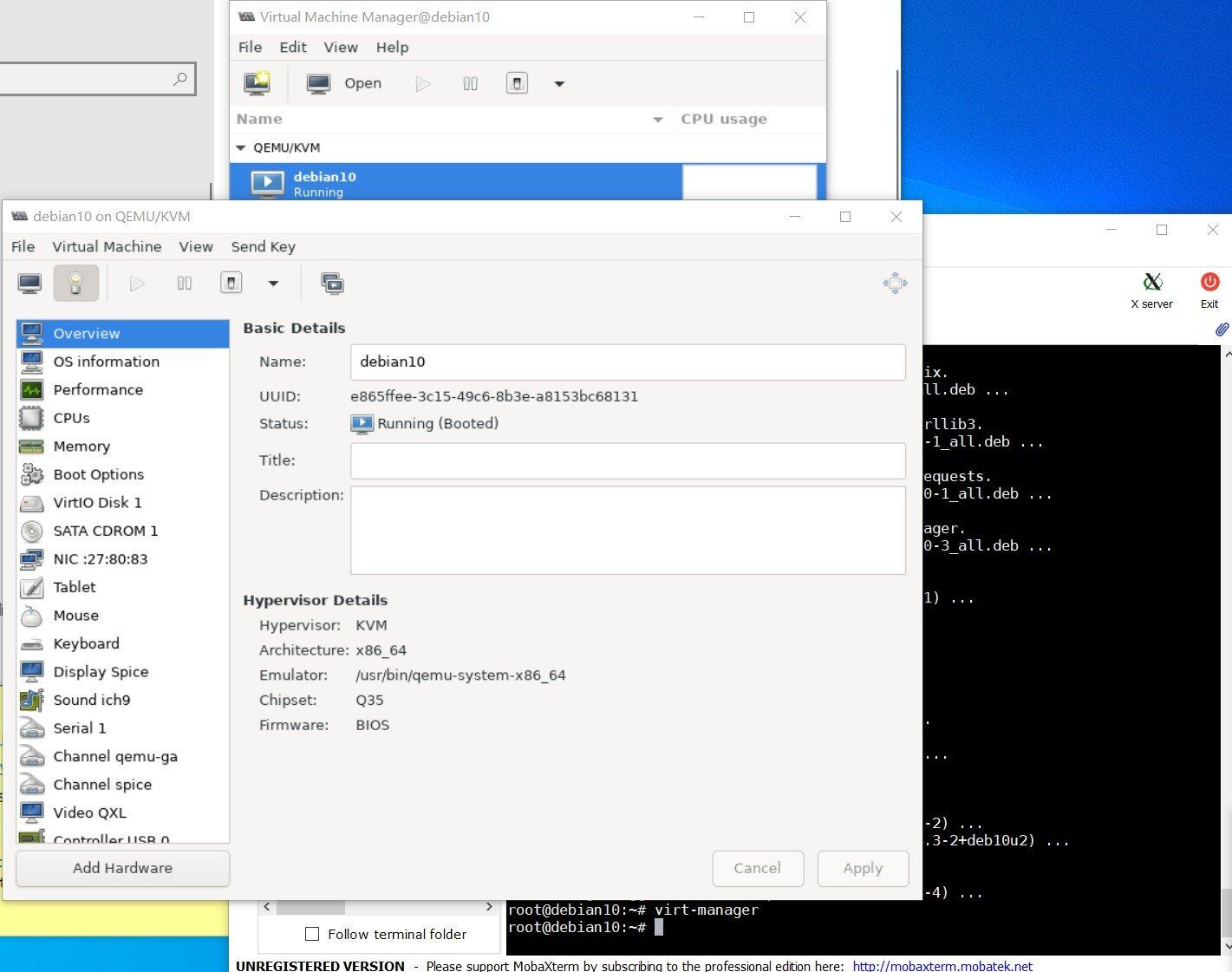Image resolution: width=1232 pixels, height=972 pixels.
Task: Select Keyboard in hardware list
Action: coord(122,643)
